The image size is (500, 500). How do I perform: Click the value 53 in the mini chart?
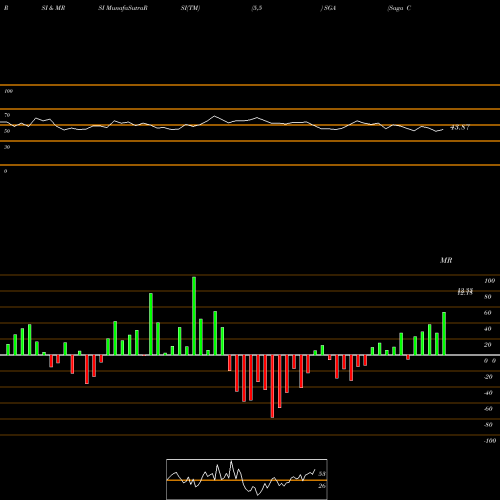(322, 474)
